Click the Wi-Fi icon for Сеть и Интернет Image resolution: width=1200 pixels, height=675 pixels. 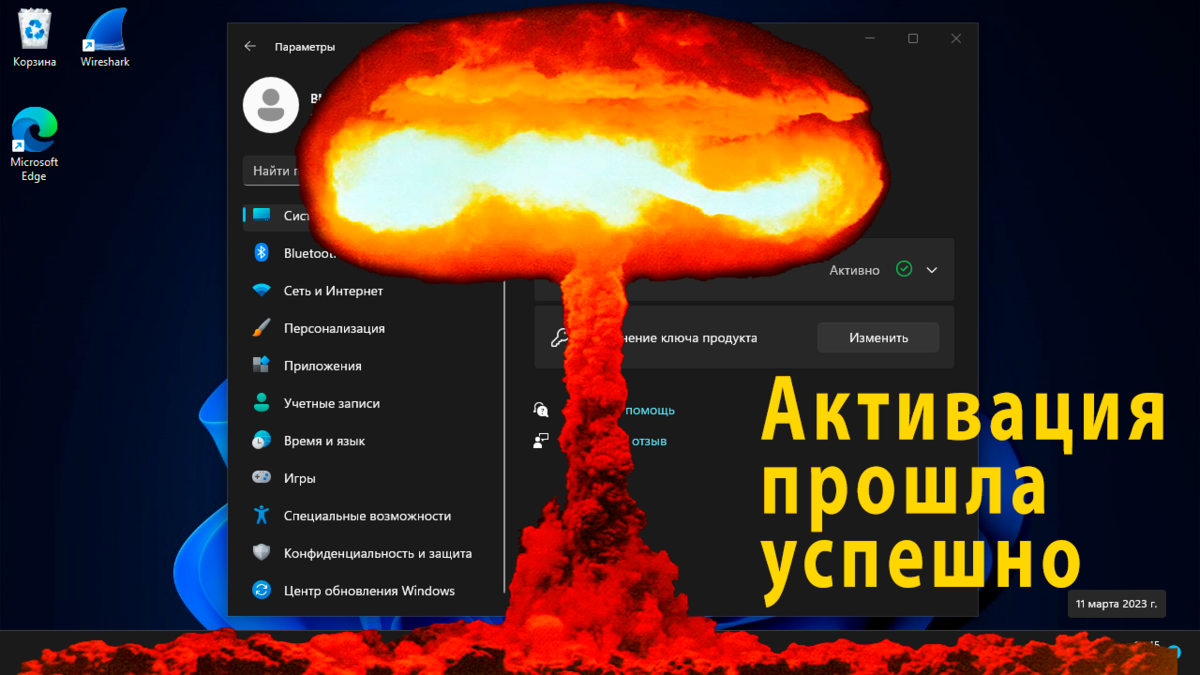[x=261, y=291]
